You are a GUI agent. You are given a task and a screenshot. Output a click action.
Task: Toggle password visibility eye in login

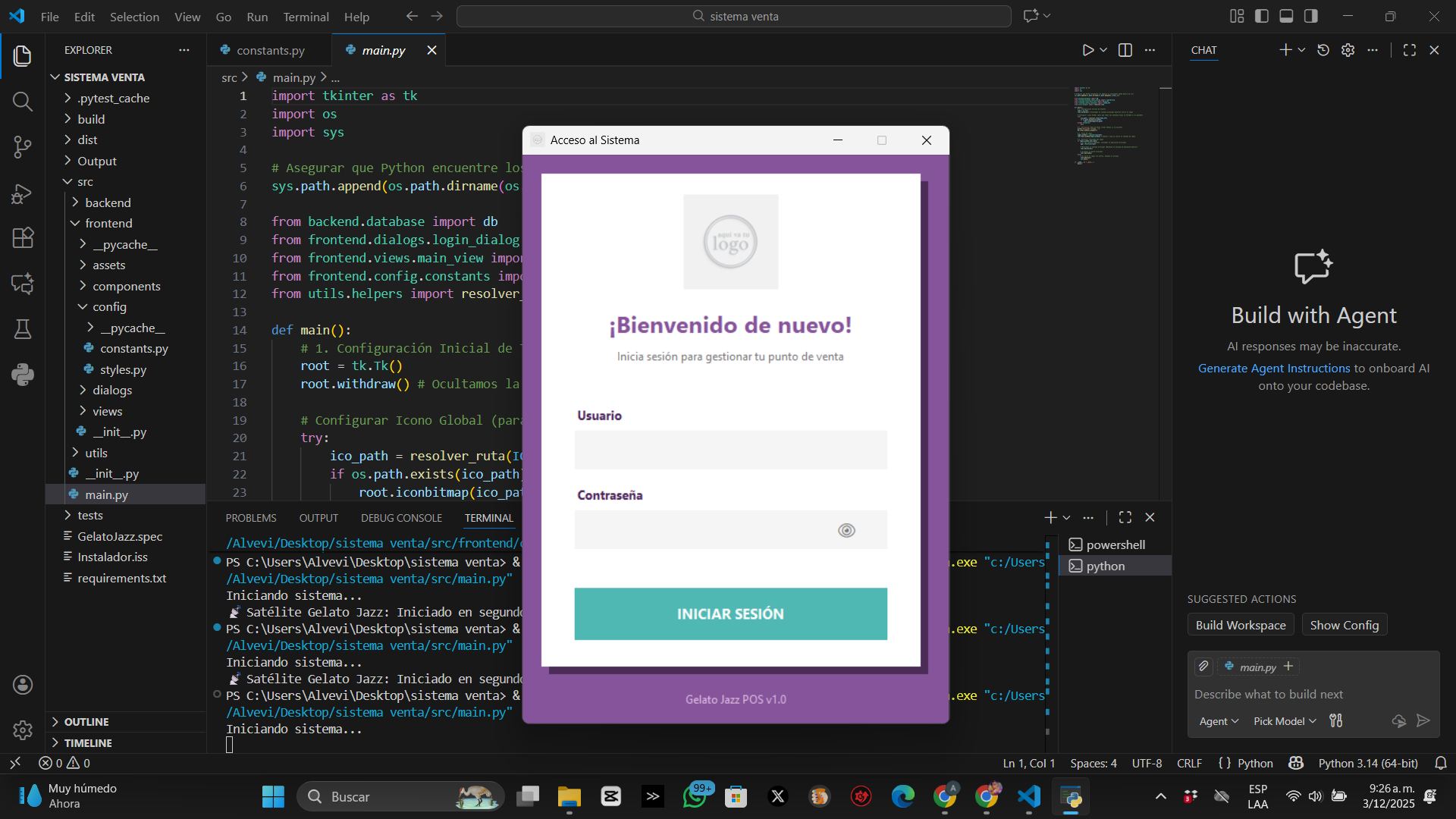click(x=846, y=530)
